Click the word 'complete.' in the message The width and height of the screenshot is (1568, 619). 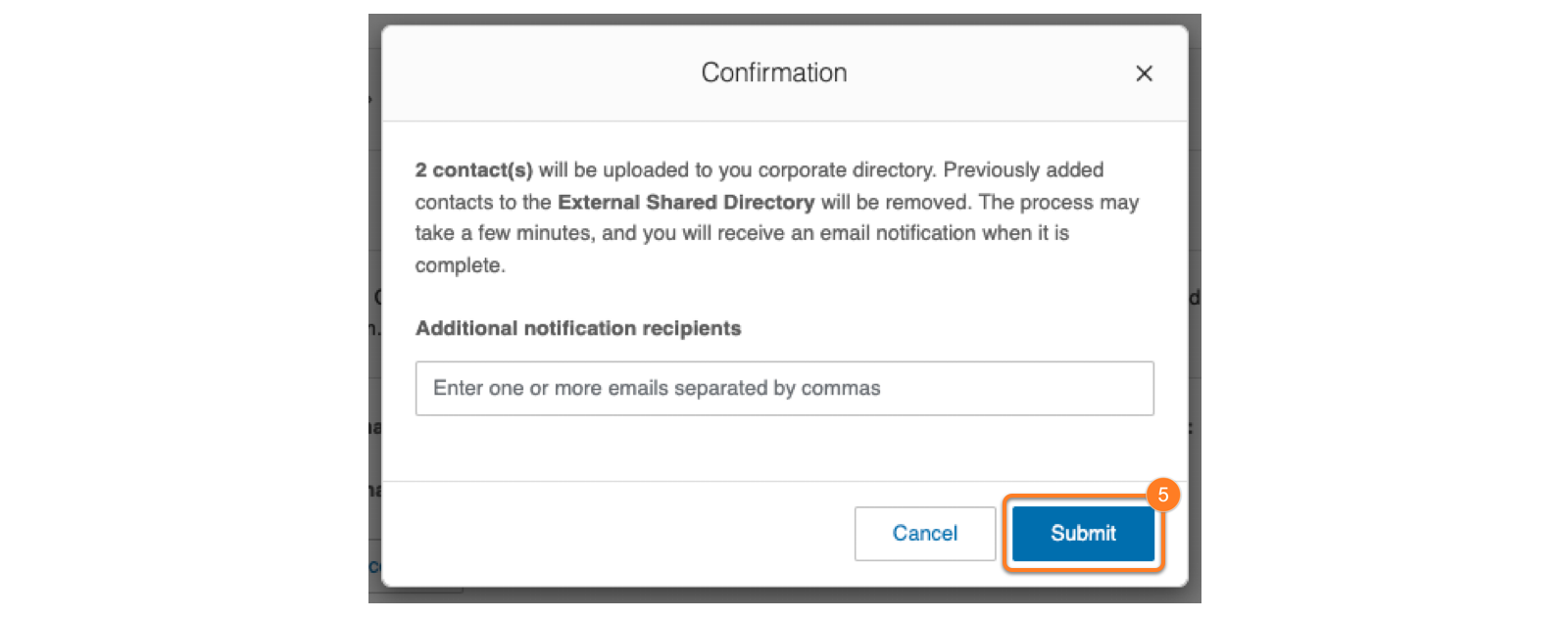coord(460,265)
